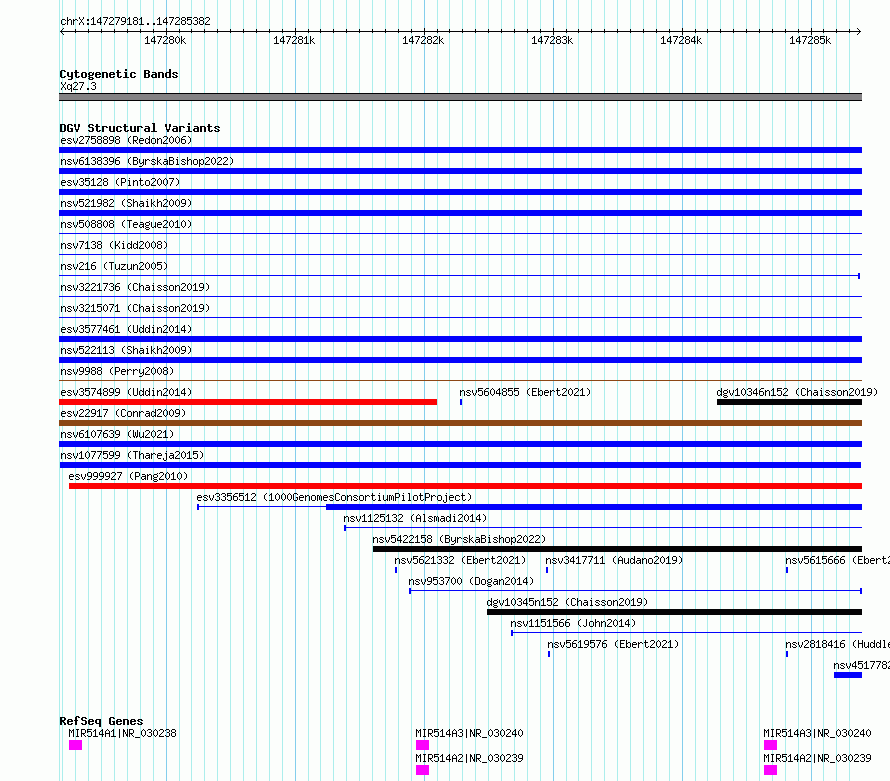This screenshot has width=890, height=781.
Task: Click esv3577461 (Uddin2014) label
Action: (x=126, y=329)
